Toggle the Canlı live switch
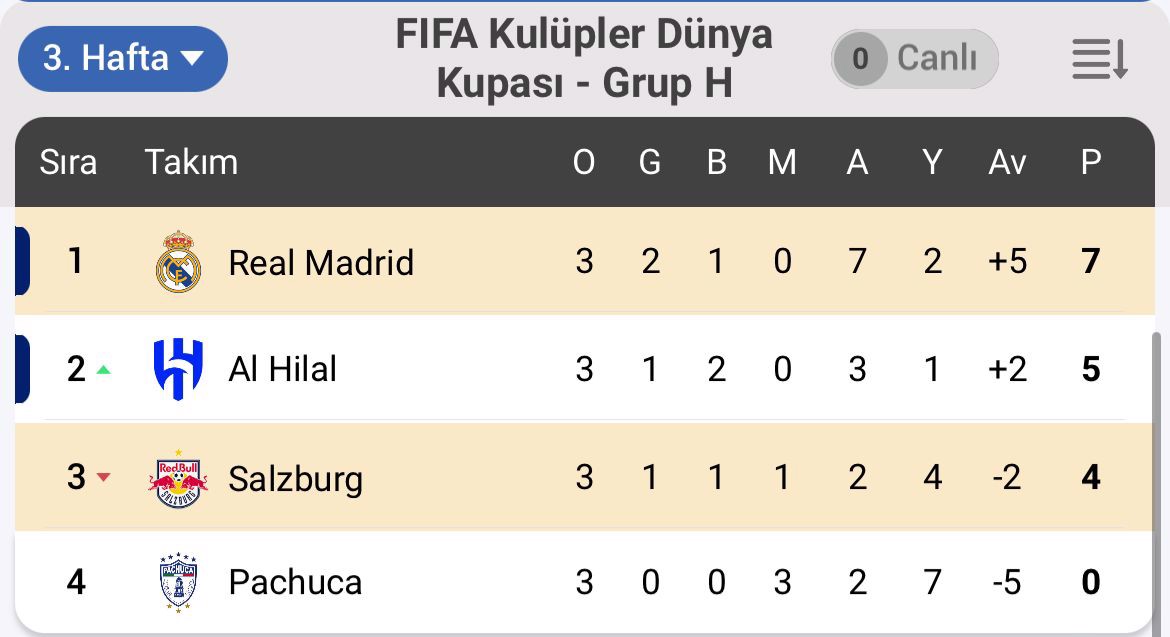Screen dimensions: 1170x637 coord(914,59)
